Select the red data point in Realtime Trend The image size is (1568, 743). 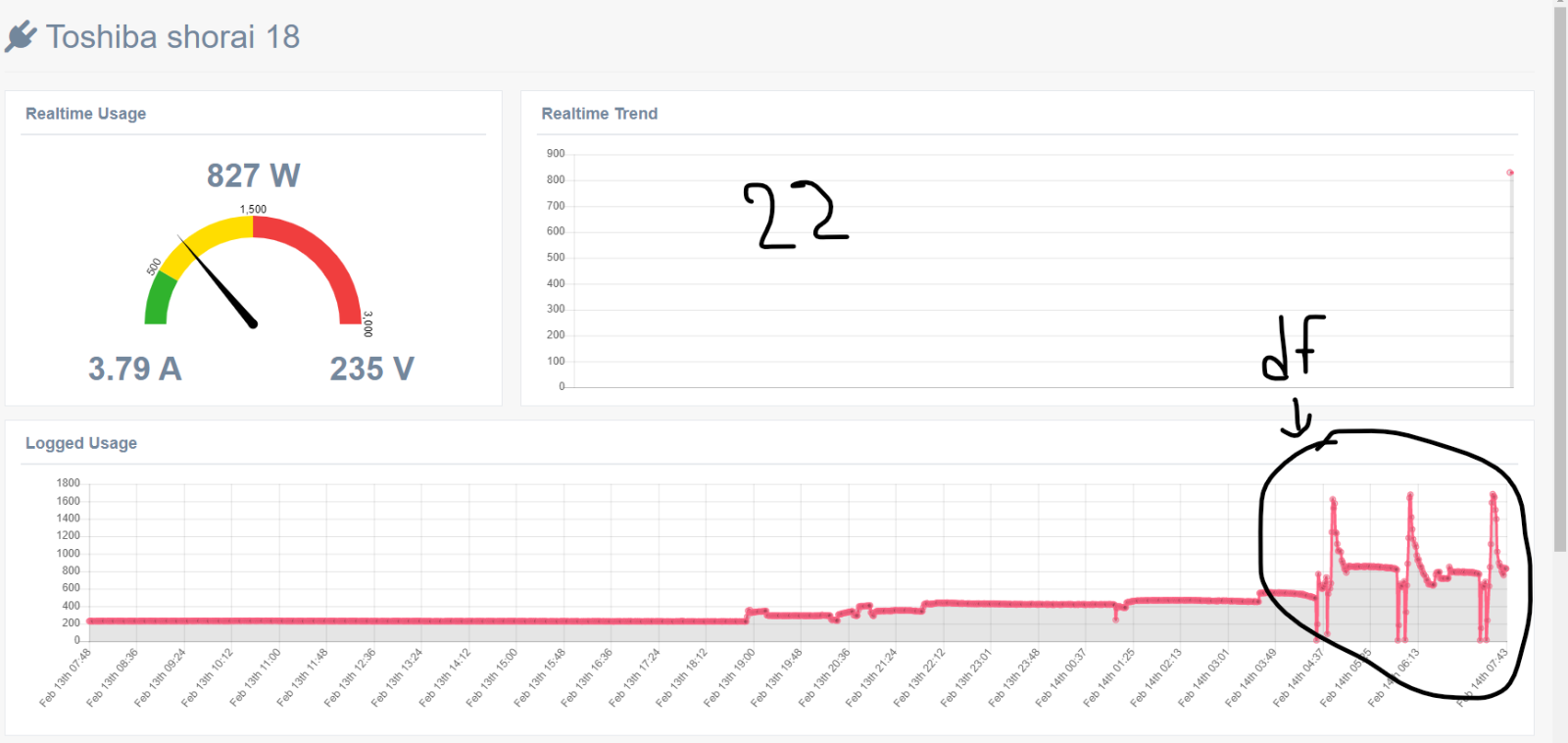pyautogui.click(x=1510, y=173)
